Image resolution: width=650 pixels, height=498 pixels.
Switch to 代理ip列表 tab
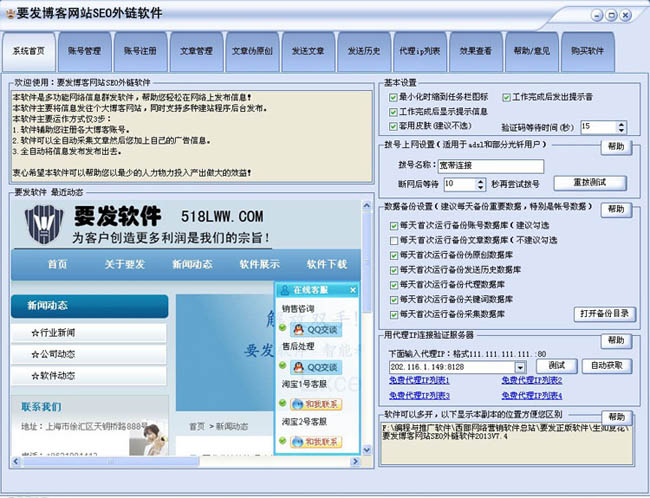pos(420,51)
